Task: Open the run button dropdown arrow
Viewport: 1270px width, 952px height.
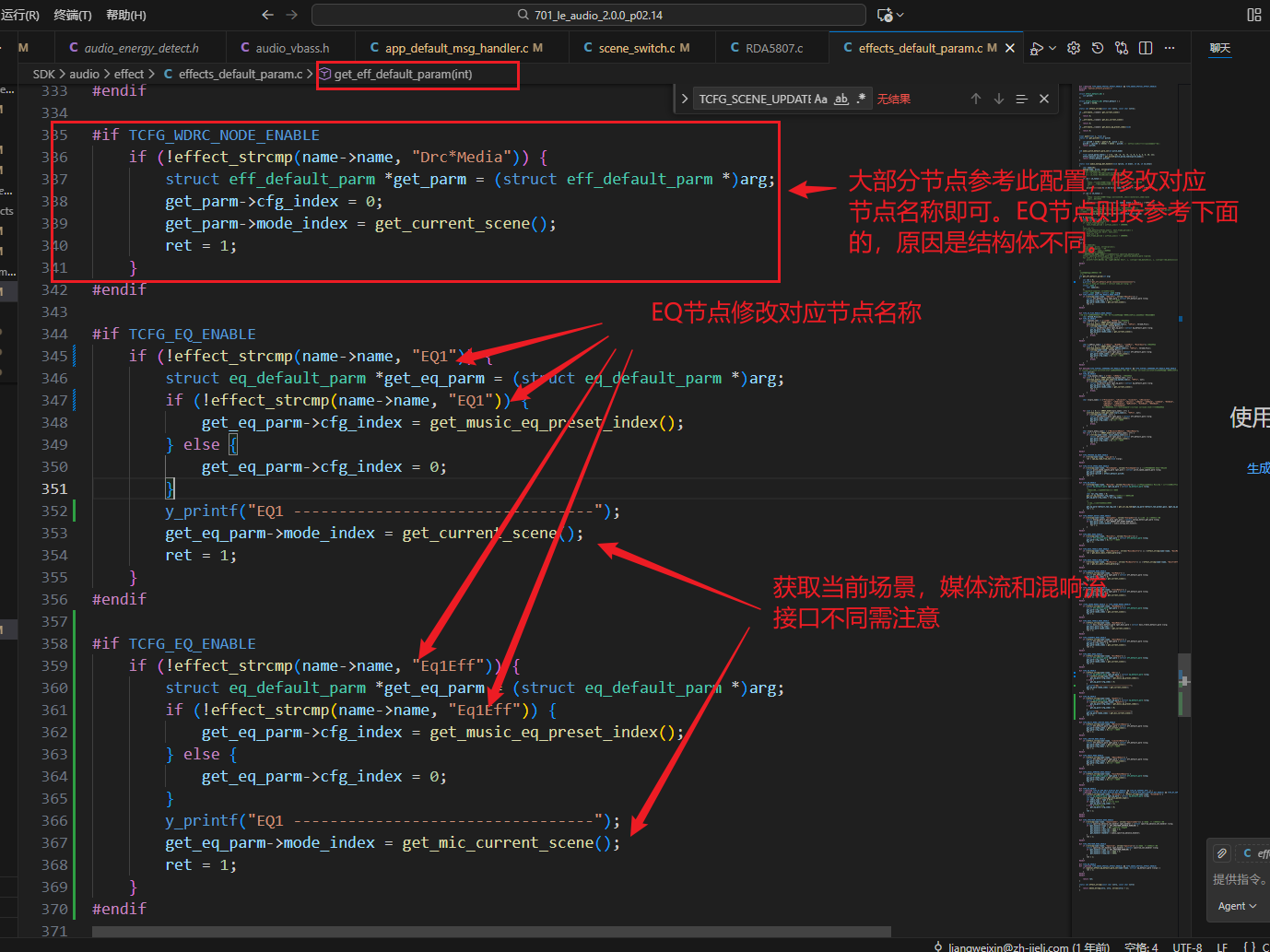Action: [x=1052, y=48]
